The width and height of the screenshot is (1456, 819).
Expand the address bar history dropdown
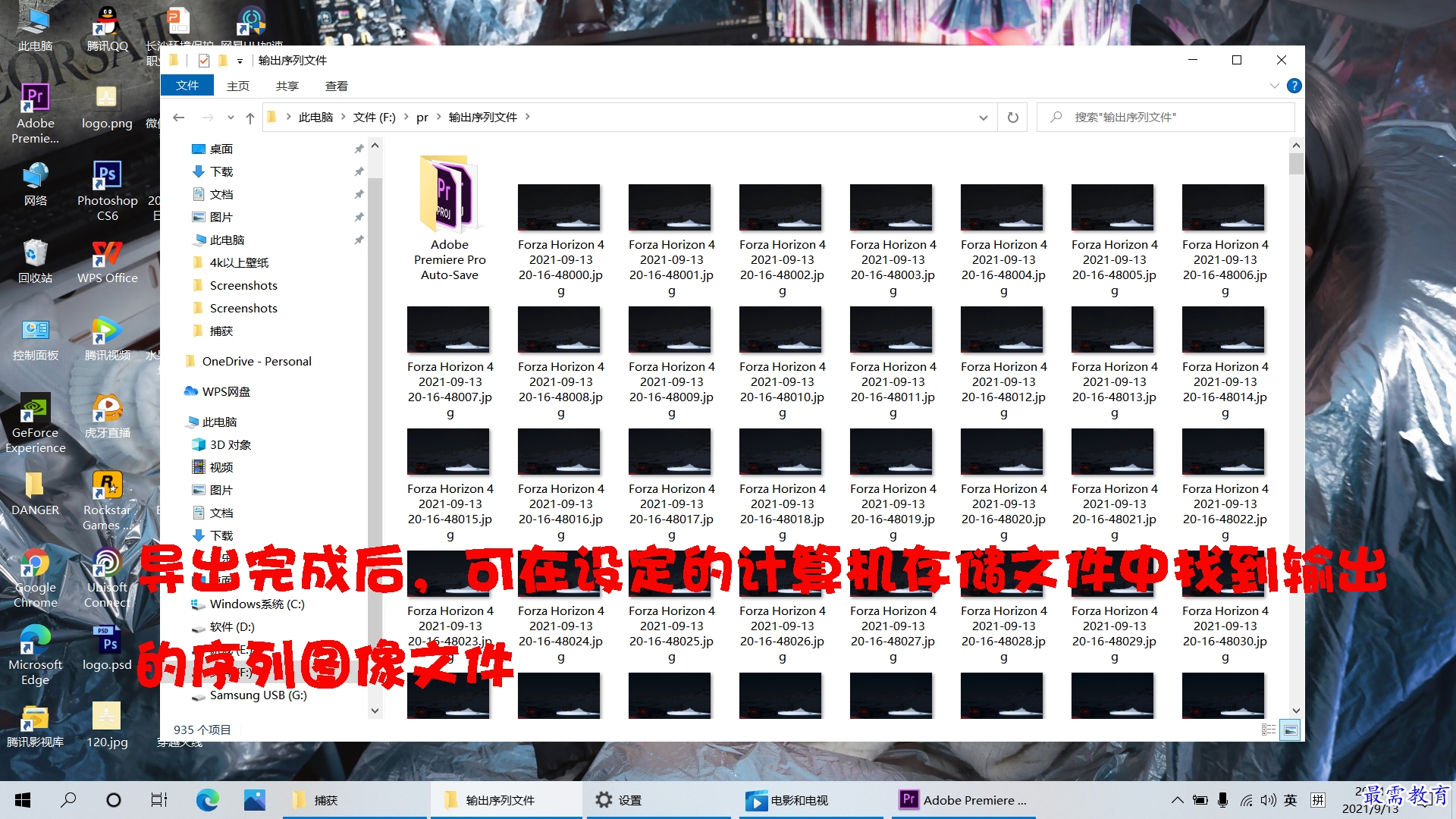983,118
